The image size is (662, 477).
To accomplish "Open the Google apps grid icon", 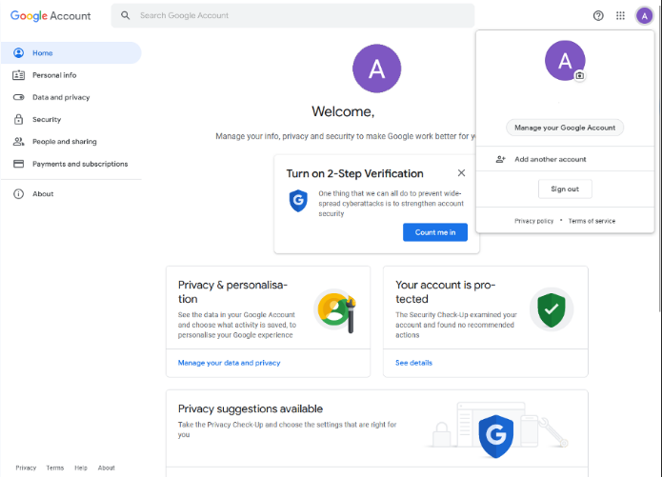I will (621, 16).
